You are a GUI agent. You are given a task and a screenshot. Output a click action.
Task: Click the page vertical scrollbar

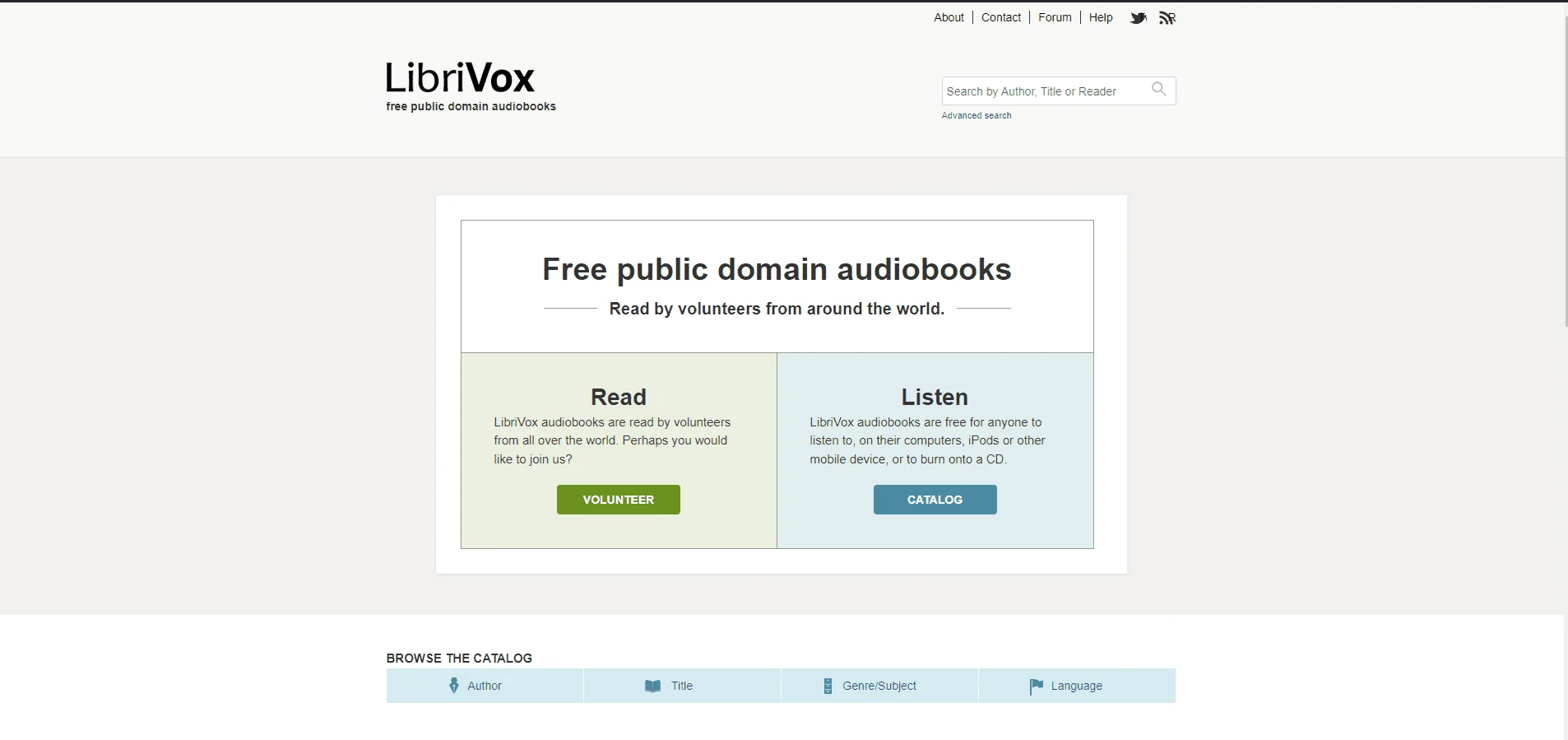tap(1565, 173)
